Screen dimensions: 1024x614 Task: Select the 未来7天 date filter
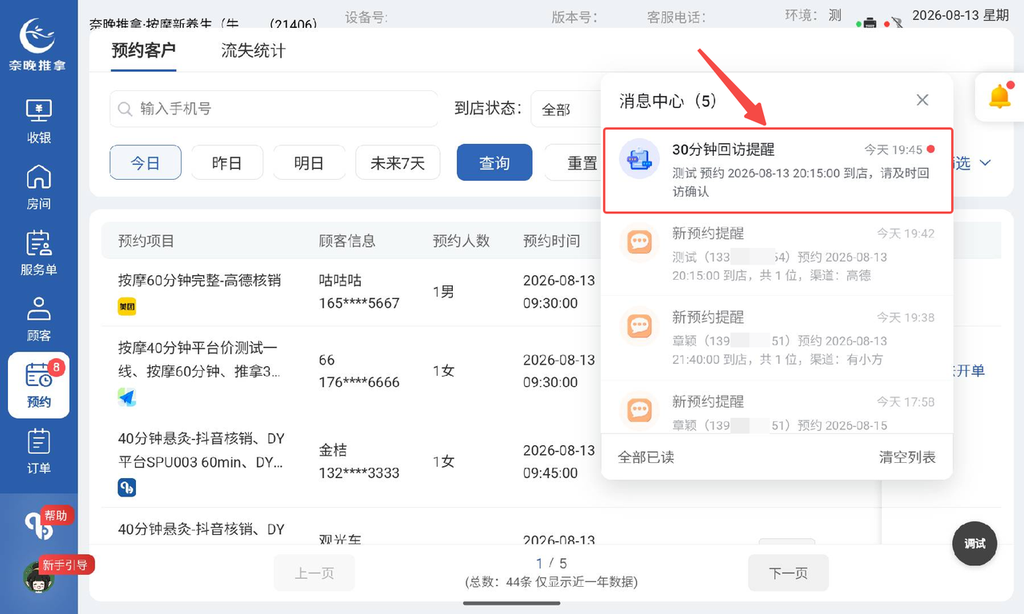(398, 163)
